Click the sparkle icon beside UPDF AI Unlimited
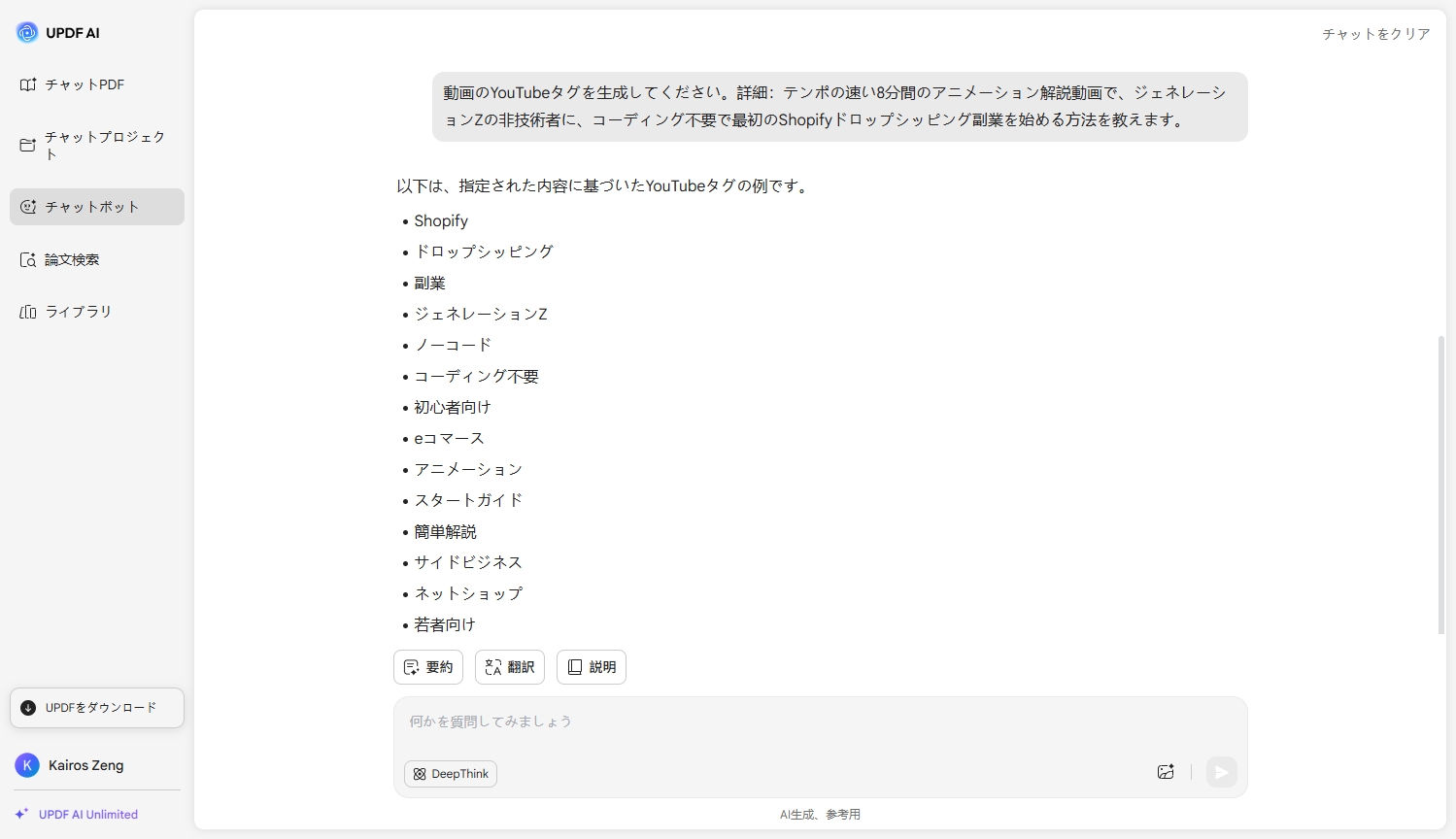 pos(21,814)
